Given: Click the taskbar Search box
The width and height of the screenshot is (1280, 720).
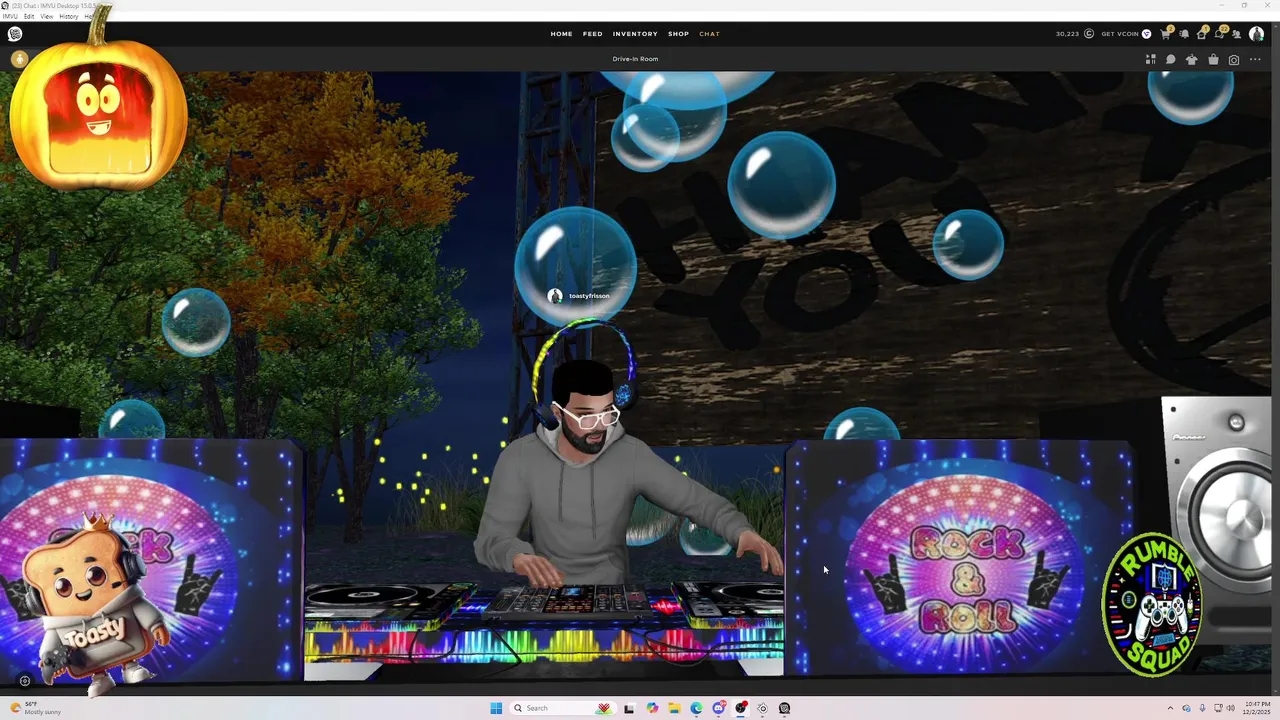Looking at the screenshot, I should [563, 708].
